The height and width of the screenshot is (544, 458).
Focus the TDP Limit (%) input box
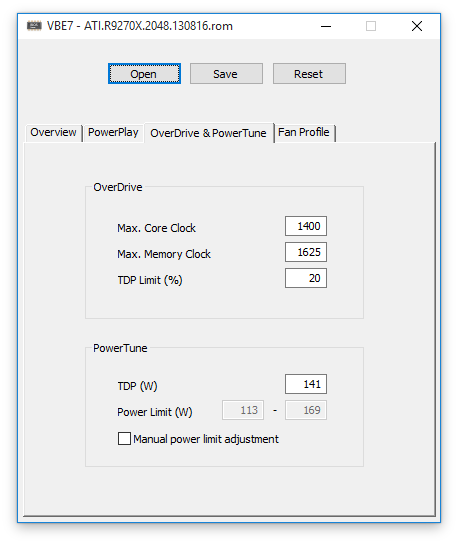(306, 278)
